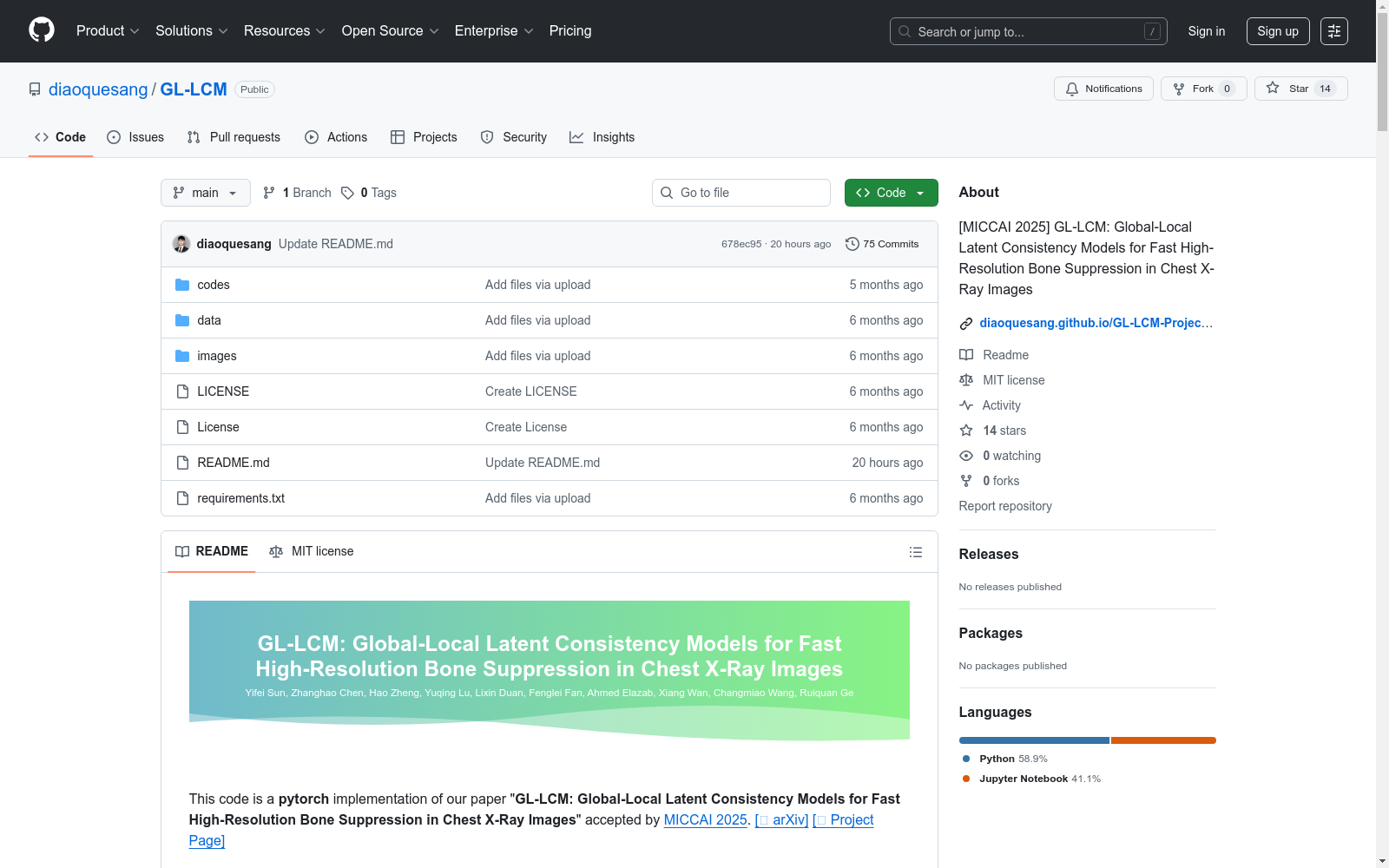
Task: Click the orange Jupyter Notebook bar segment
Action: tap(1163, 740)
